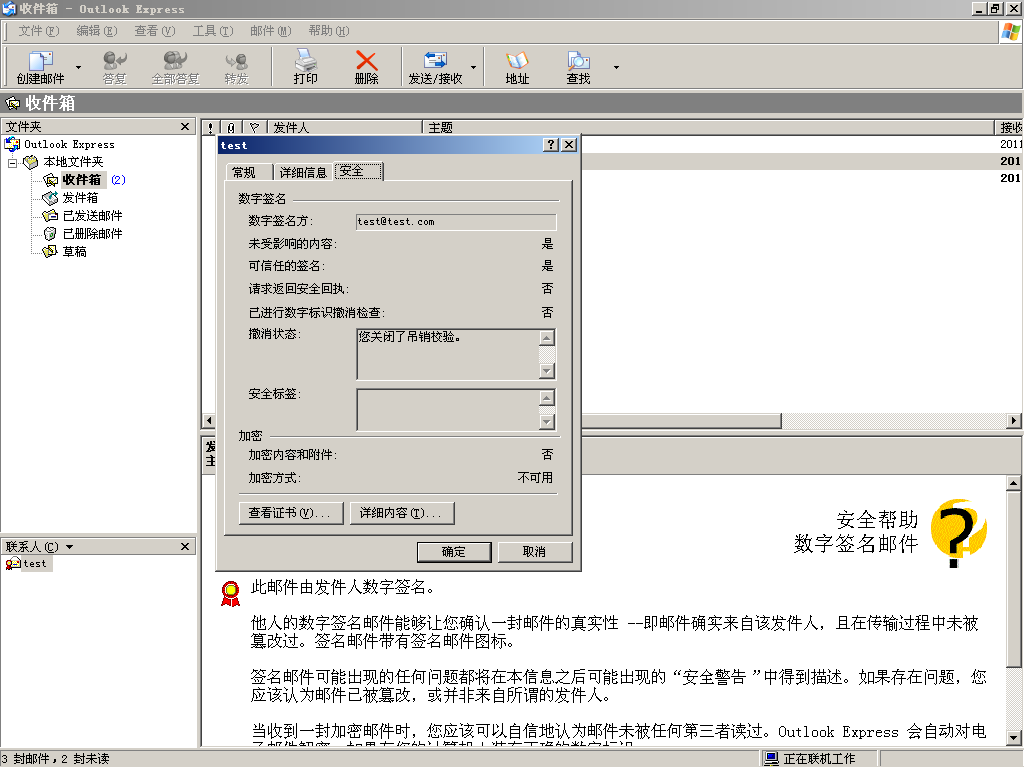
Task: Open the 文件(F) menu
Action: point(39,31)
